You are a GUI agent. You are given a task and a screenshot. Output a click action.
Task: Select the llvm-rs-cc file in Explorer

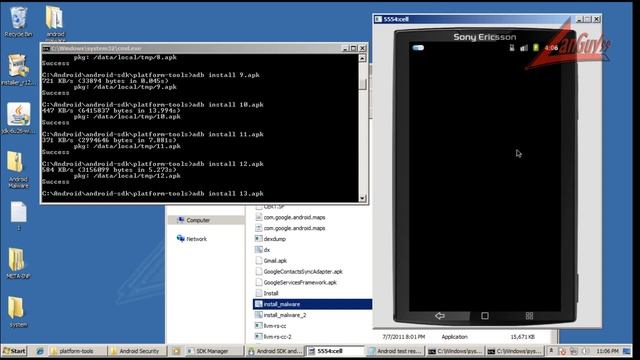pyautogui.click(x=270, y=326)
